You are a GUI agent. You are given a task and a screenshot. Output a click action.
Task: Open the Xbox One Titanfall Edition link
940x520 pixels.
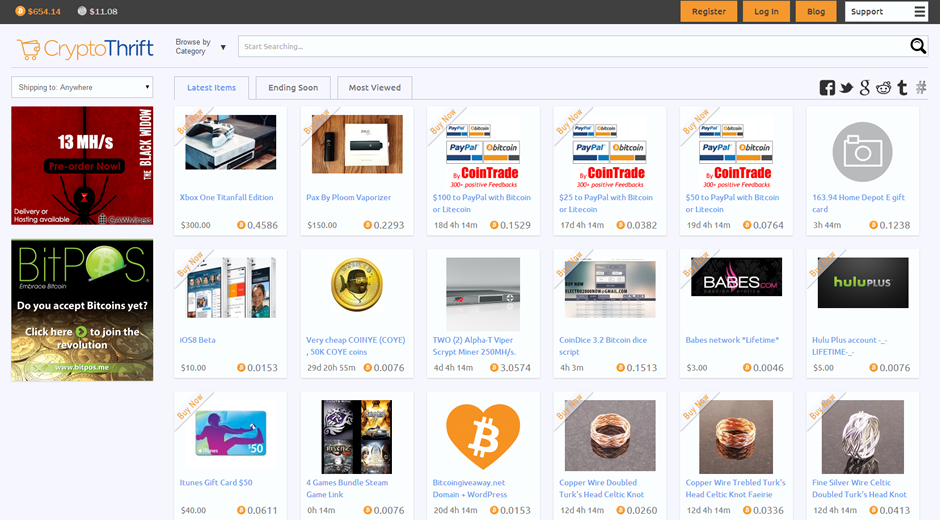pos(227,197)
